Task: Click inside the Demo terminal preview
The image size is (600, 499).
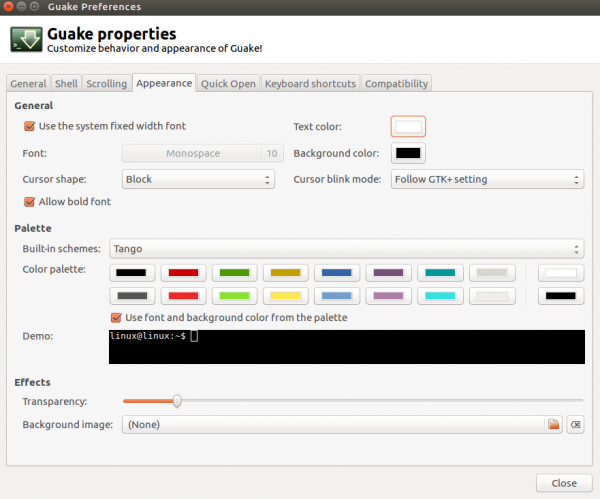Action: (x=347, y=347)
